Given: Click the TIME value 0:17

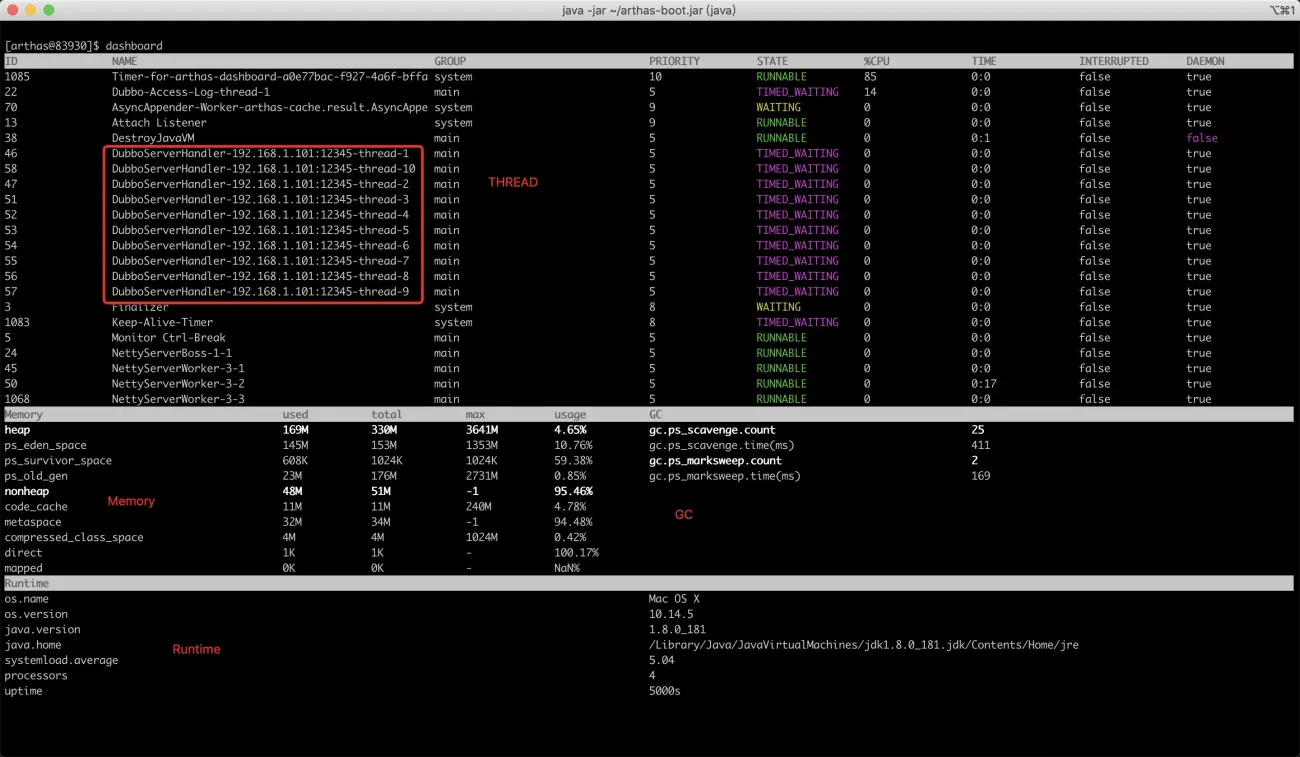Looking at the screenshot, I should pyautogui.click(x=984, y=384).
